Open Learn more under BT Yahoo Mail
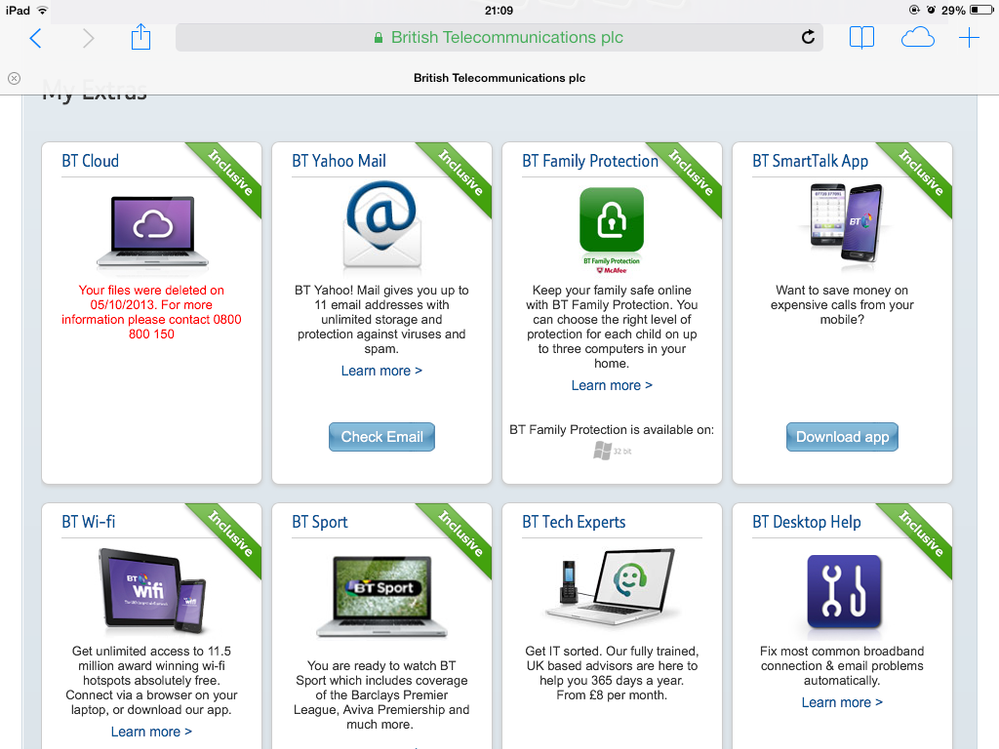Screen dimensions: 999x749 [x=381, y=371]
